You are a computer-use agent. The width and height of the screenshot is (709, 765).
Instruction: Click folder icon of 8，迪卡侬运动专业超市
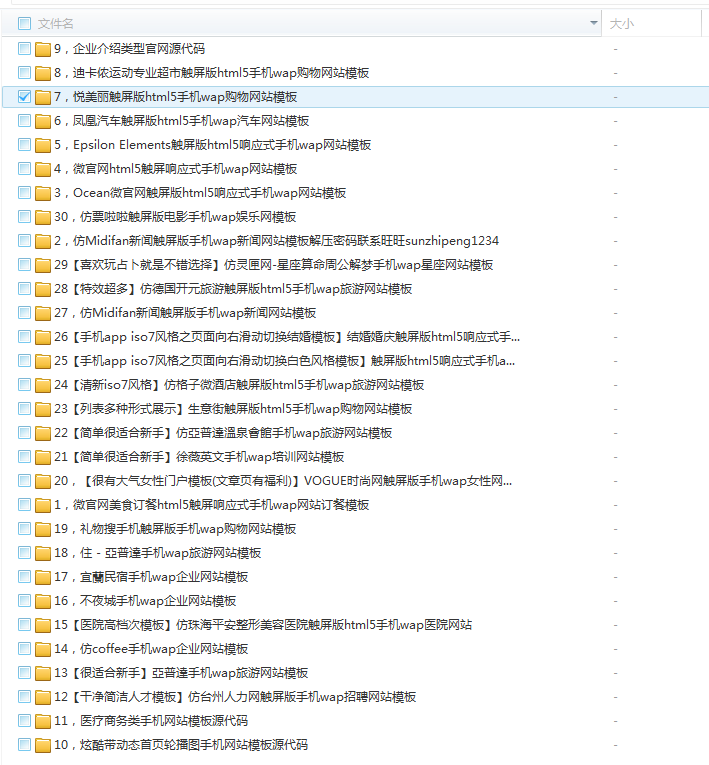(43, 73)
